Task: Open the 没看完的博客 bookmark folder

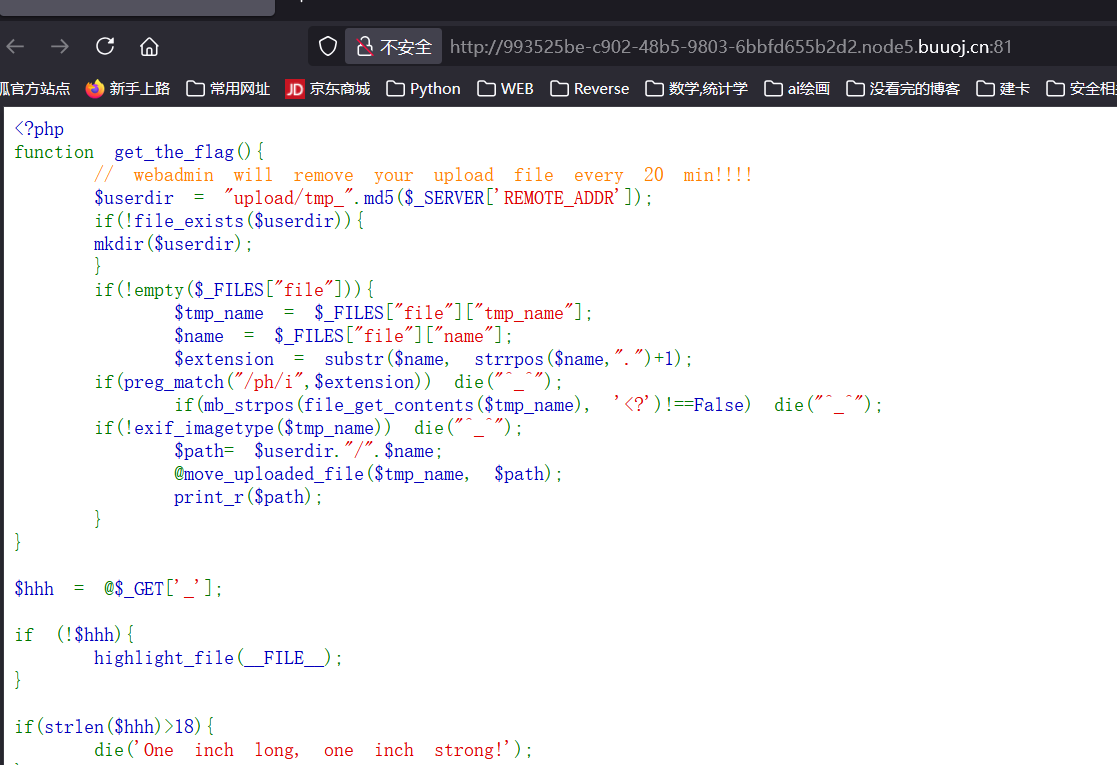Action: pyautogui.click(x=903, y=88)
